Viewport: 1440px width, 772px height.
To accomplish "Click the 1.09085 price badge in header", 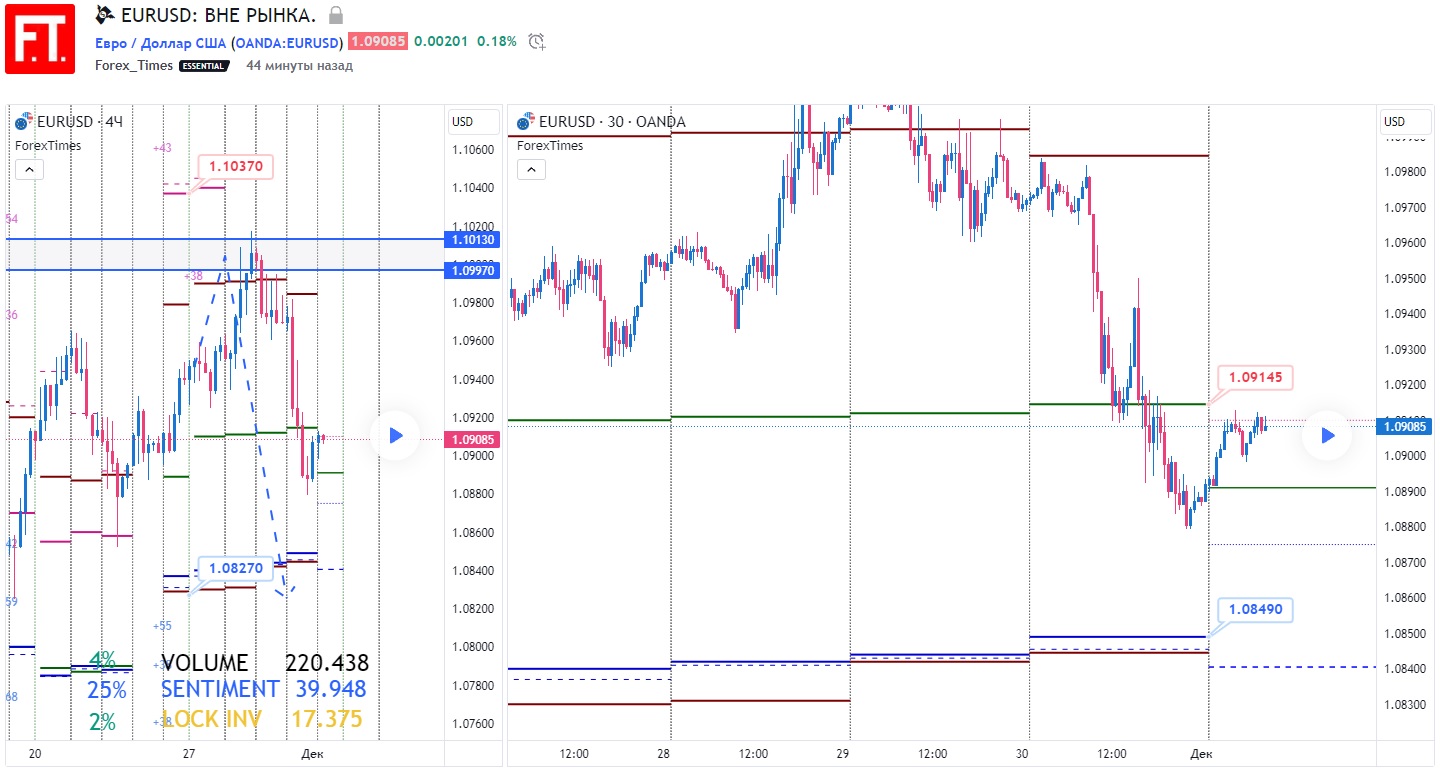I will click(378, 42).
